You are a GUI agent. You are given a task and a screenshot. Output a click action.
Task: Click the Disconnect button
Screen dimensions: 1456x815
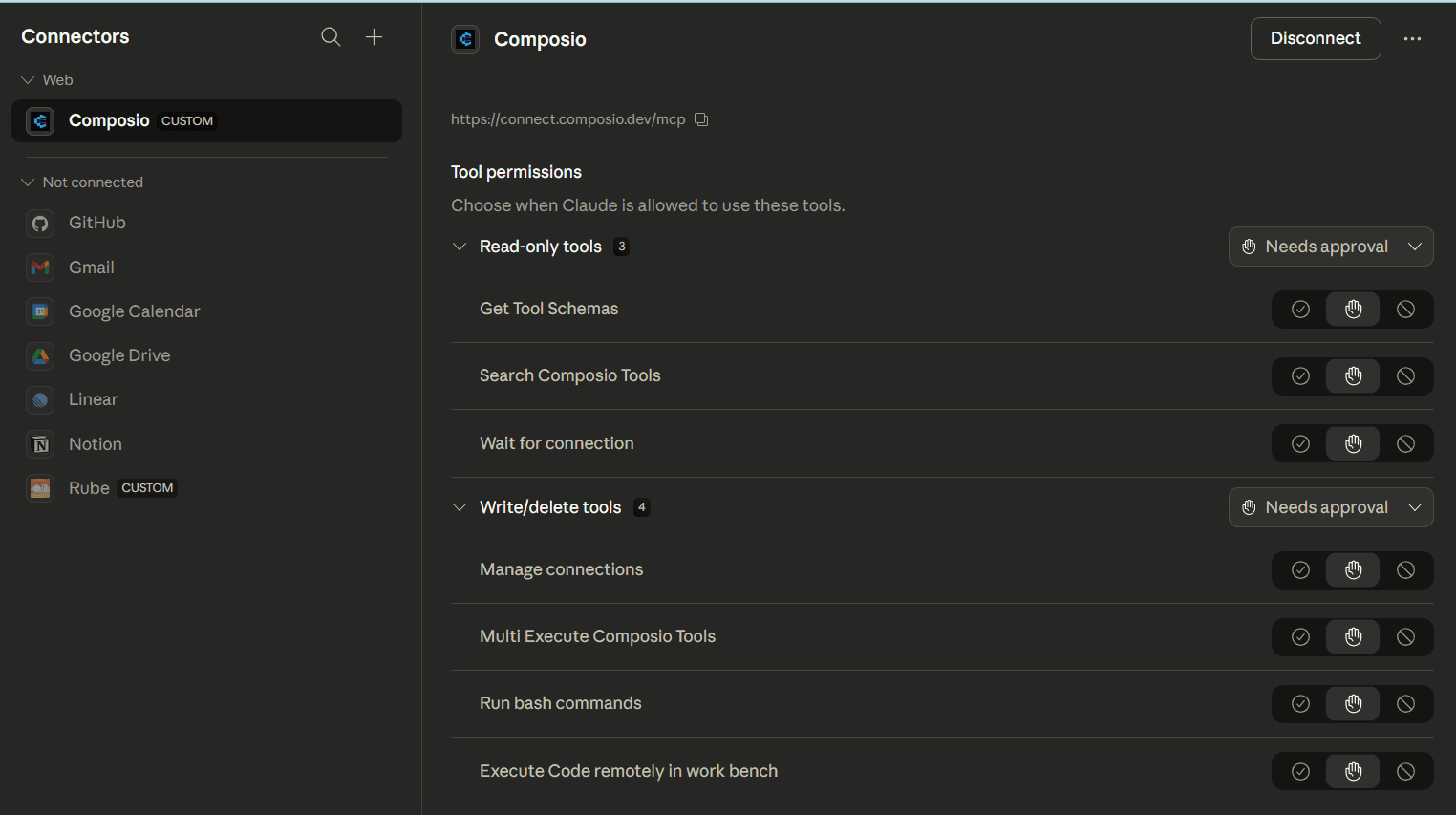pos(1315,39)
